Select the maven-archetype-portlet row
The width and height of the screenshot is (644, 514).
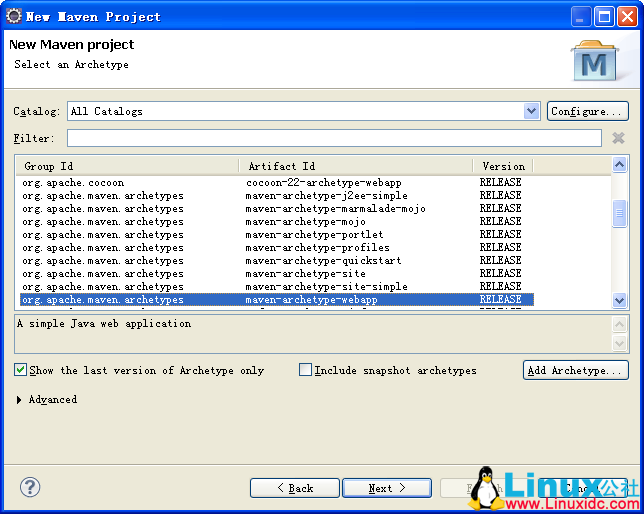click(x=277, y=235)
